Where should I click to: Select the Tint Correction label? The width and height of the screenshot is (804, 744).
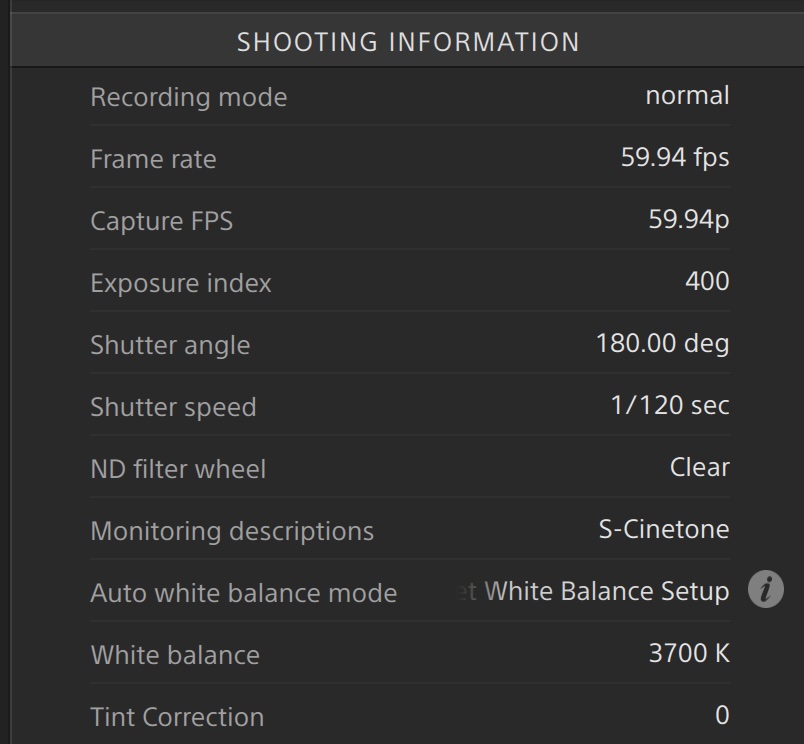[x=177, y=717]
